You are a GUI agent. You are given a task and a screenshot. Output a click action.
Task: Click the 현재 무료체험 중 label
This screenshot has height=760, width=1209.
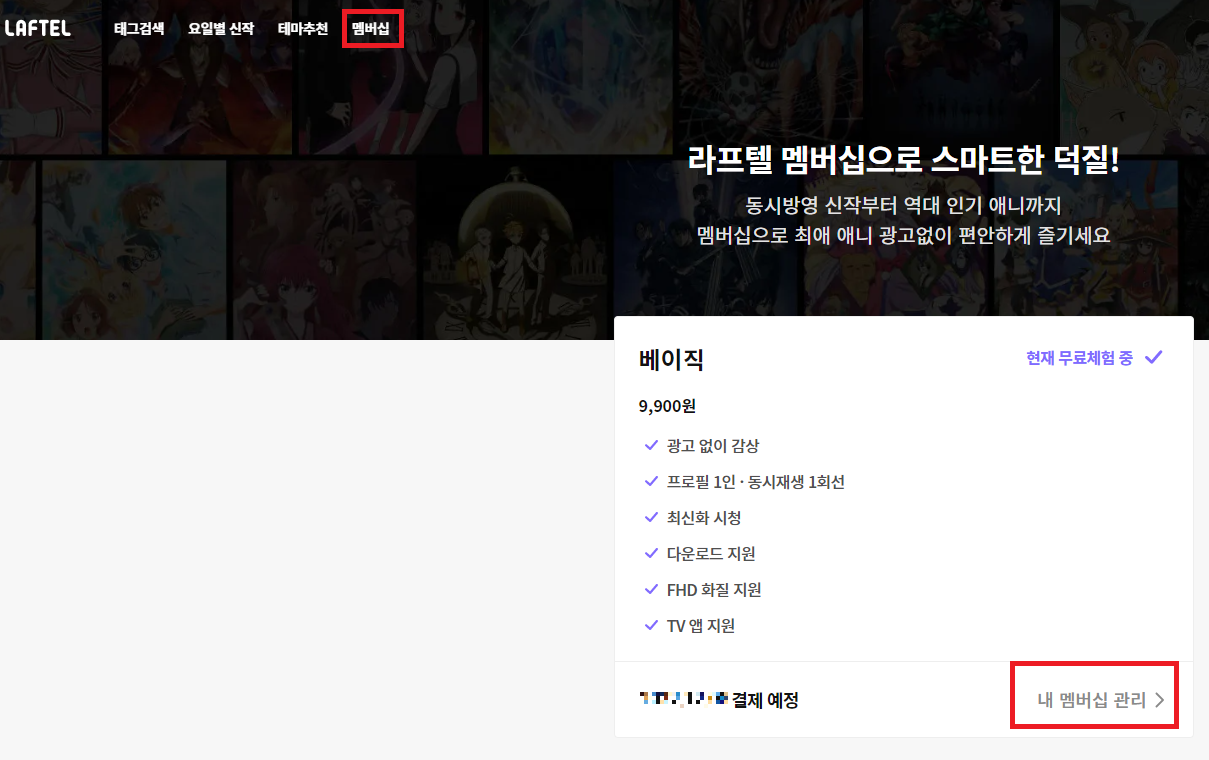[1079, 358]
